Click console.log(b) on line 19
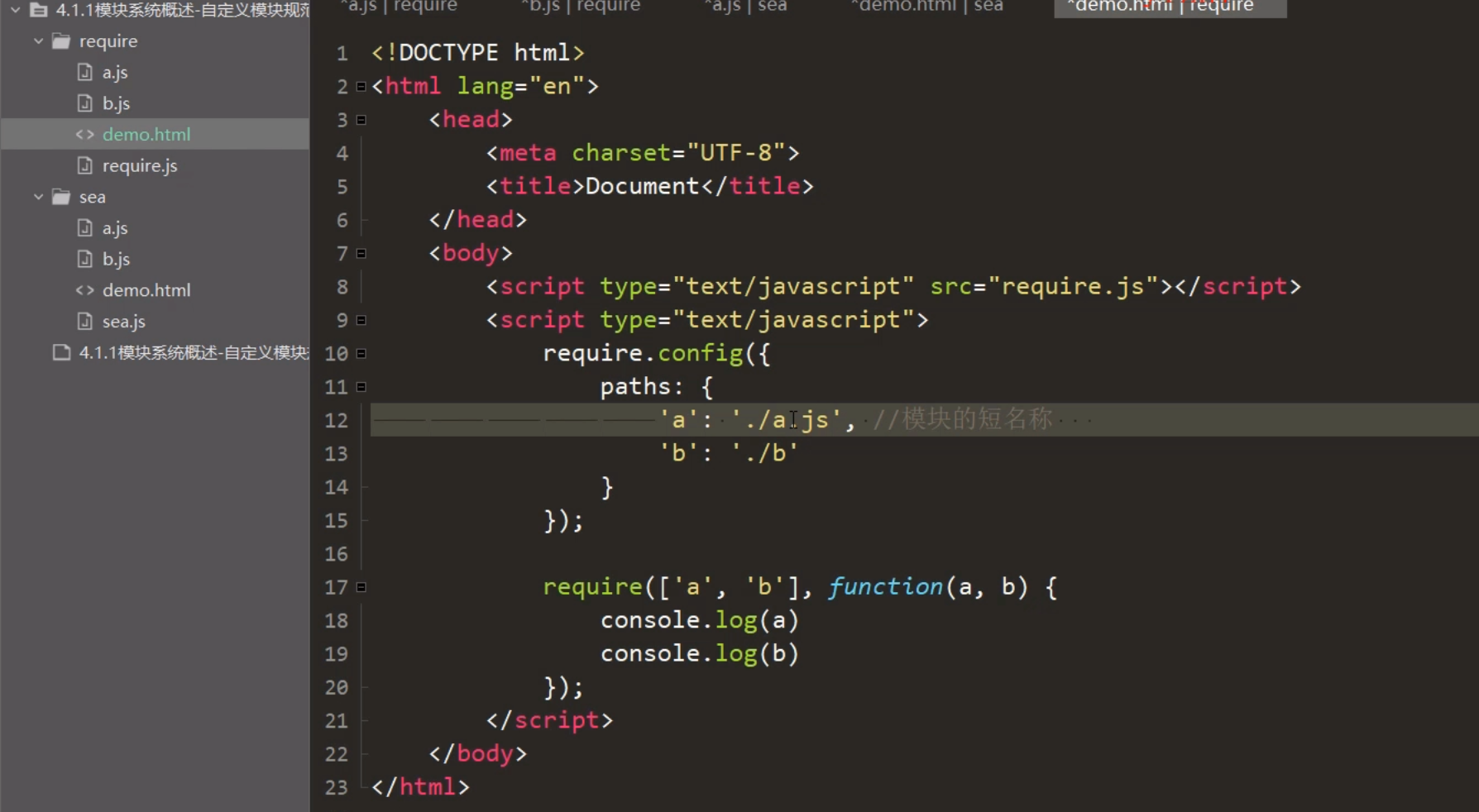1479x812 pixels. (700, 653)
